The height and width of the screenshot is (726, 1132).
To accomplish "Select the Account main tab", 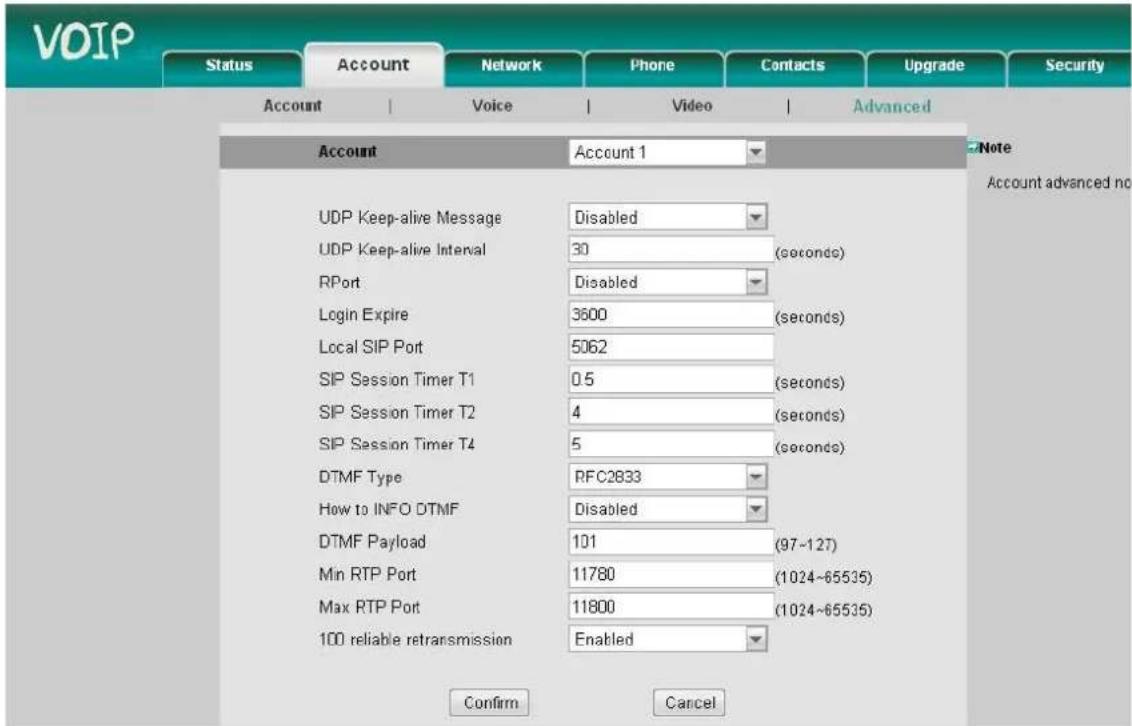I will [x=373, y=65].
